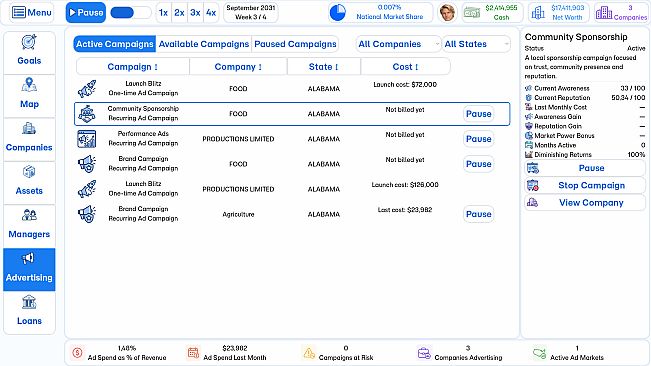This screenshot has height=366, width=651.
Task: Toggle the switch next to Pause
Action: (x=130, y=13)
